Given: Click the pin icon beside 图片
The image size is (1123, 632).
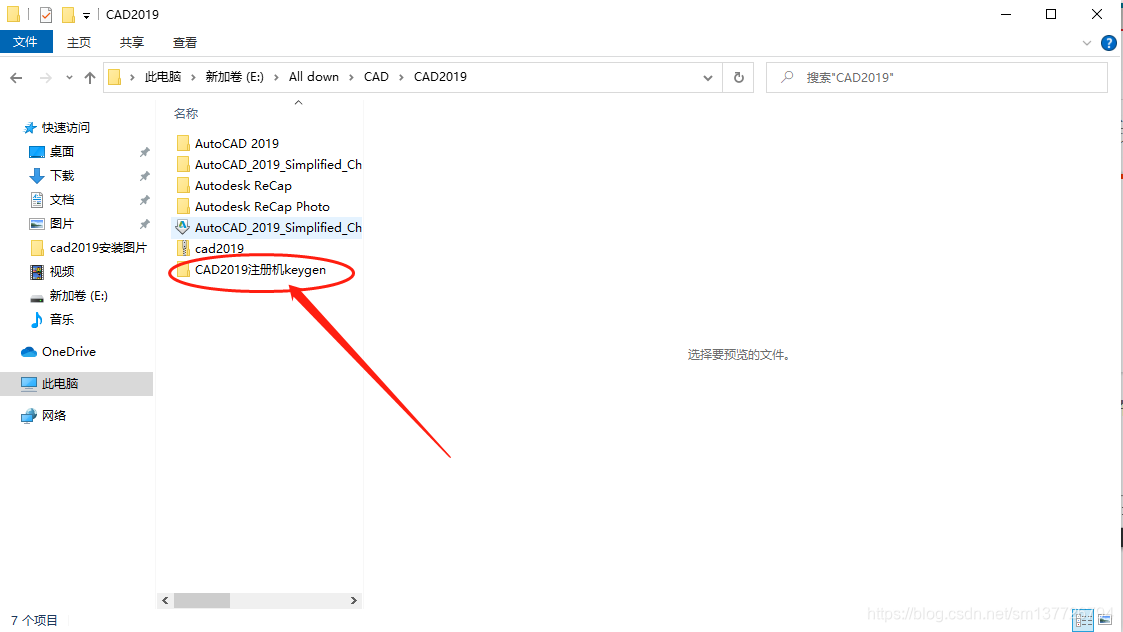Looking at the screenshot, I should (x=145, y=224).
